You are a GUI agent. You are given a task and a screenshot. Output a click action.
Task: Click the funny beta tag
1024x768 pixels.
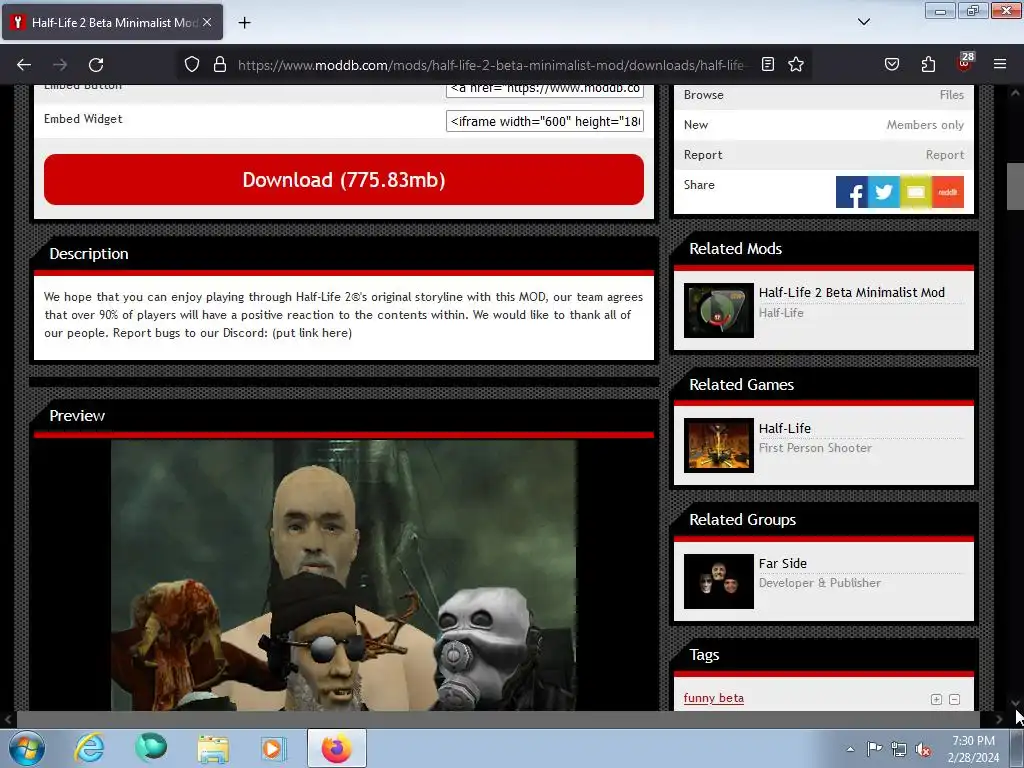(713, 698)
